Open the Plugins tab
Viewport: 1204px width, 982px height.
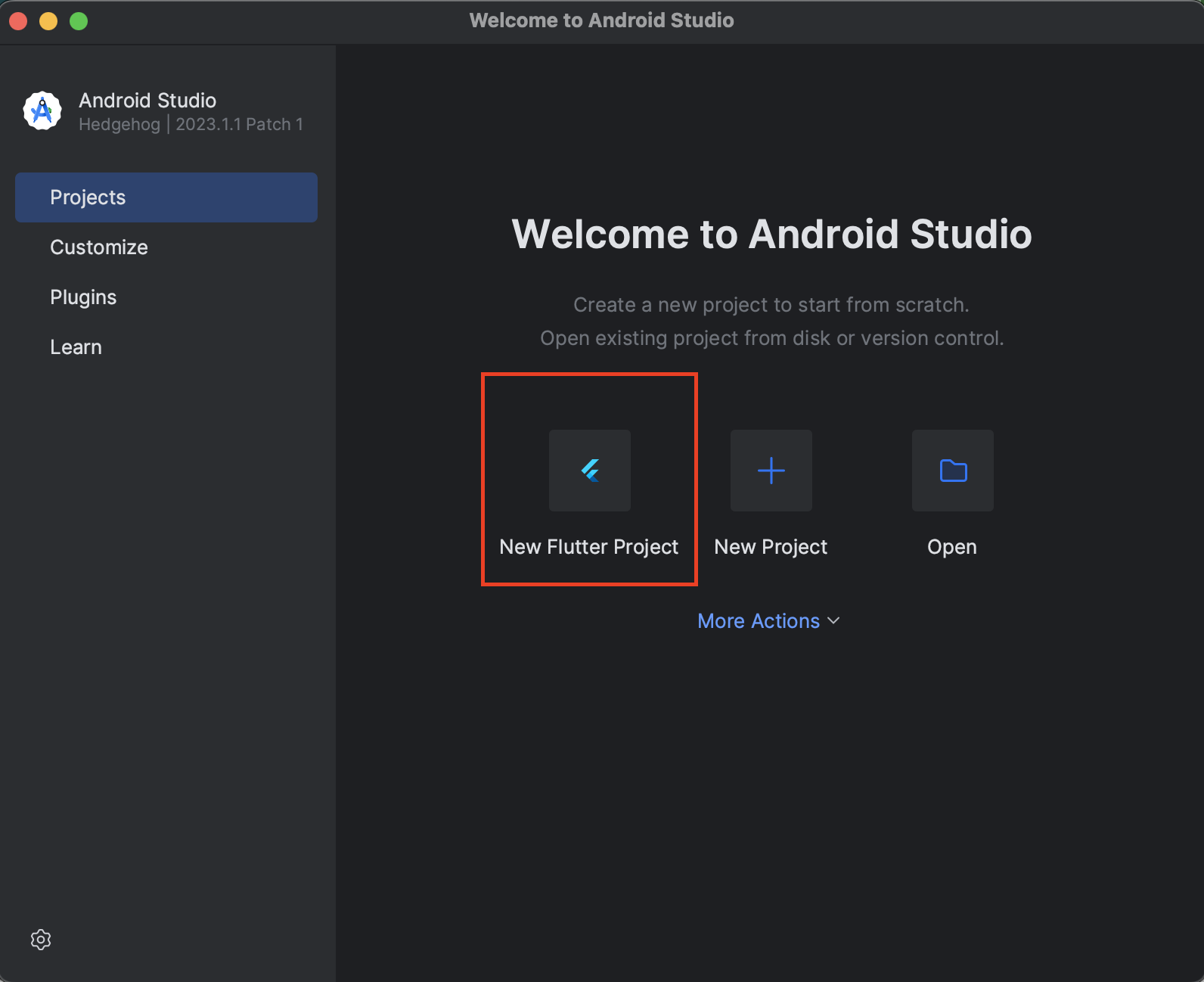click(x=166, y=297)
